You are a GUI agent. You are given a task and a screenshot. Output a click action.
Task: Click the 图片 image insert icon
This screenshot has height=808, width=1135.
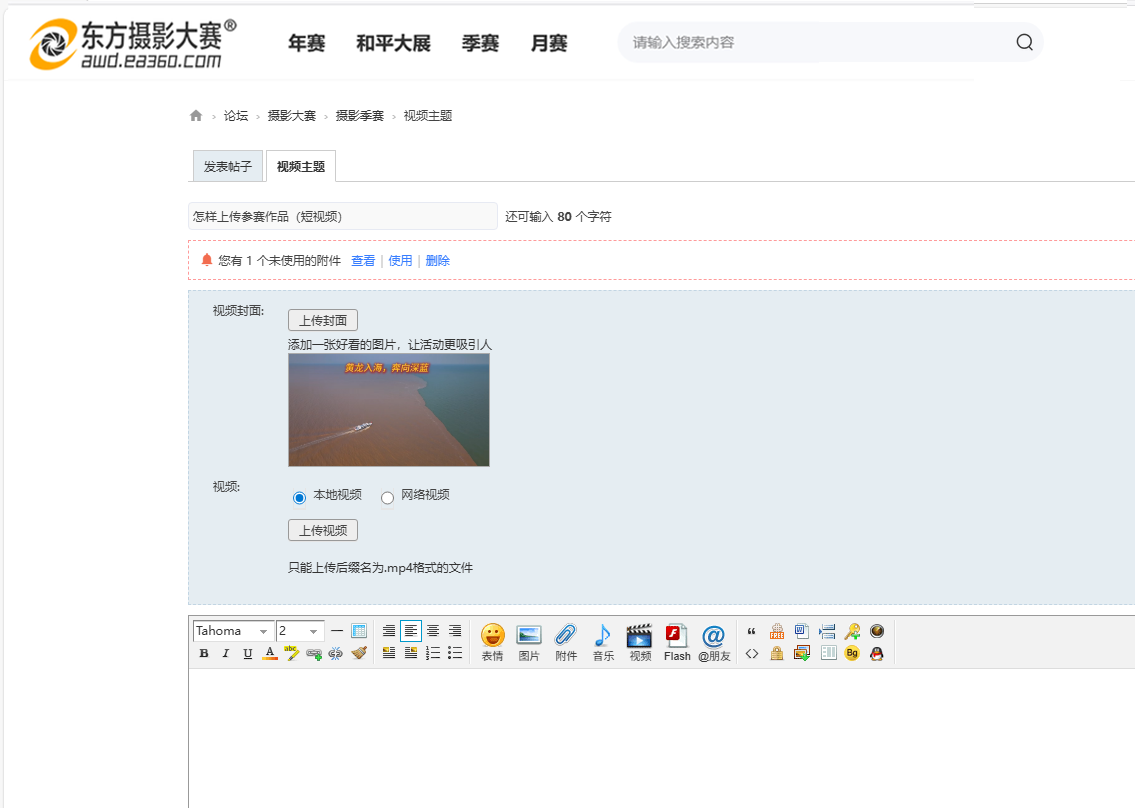tap(529, 641)
